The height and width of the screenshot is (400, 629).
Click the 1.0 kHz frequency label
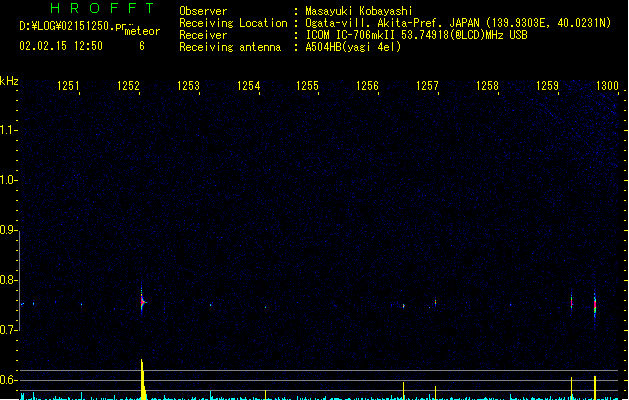(8, 180)
